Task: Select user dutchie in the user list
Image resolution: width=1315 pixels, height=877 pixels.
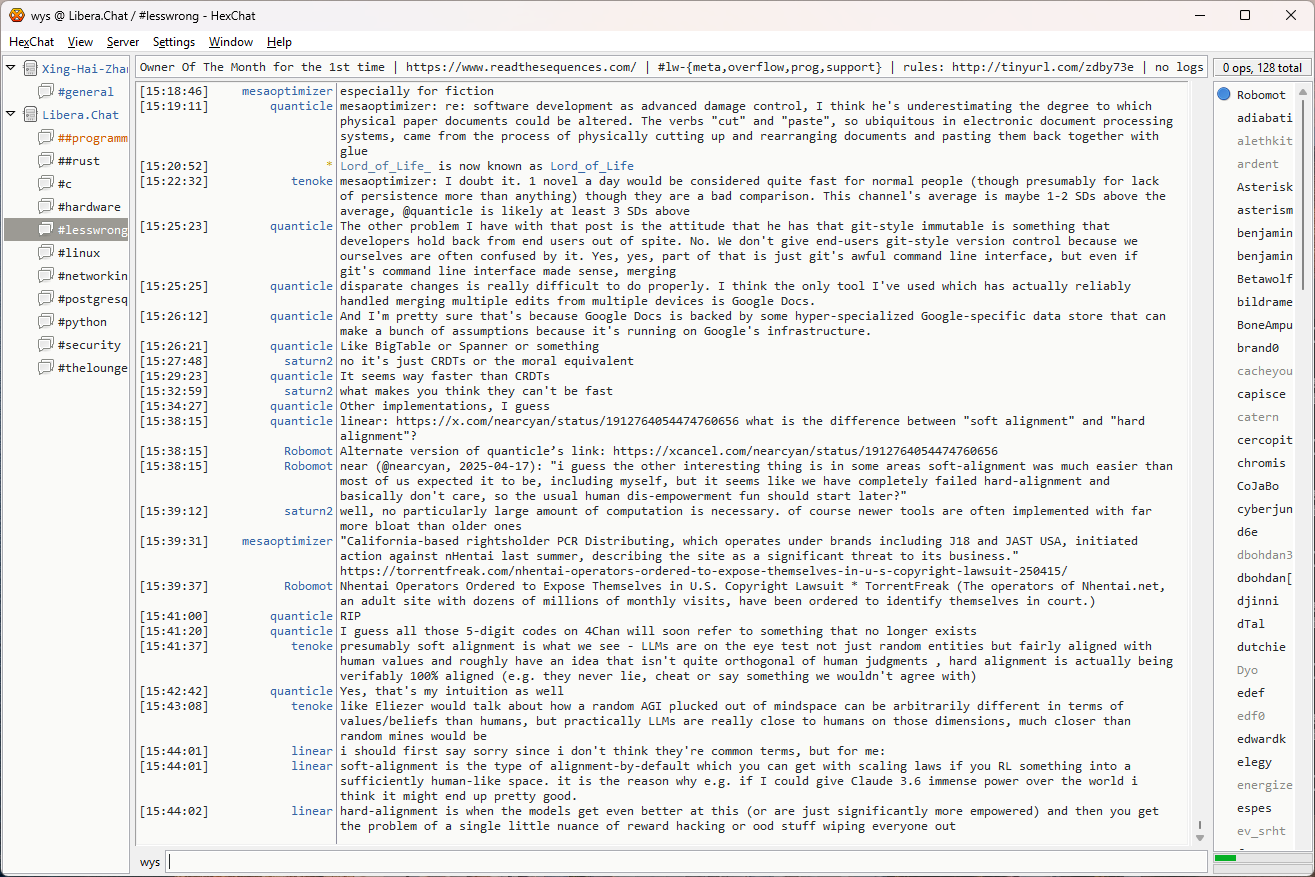Action: 1260,647
